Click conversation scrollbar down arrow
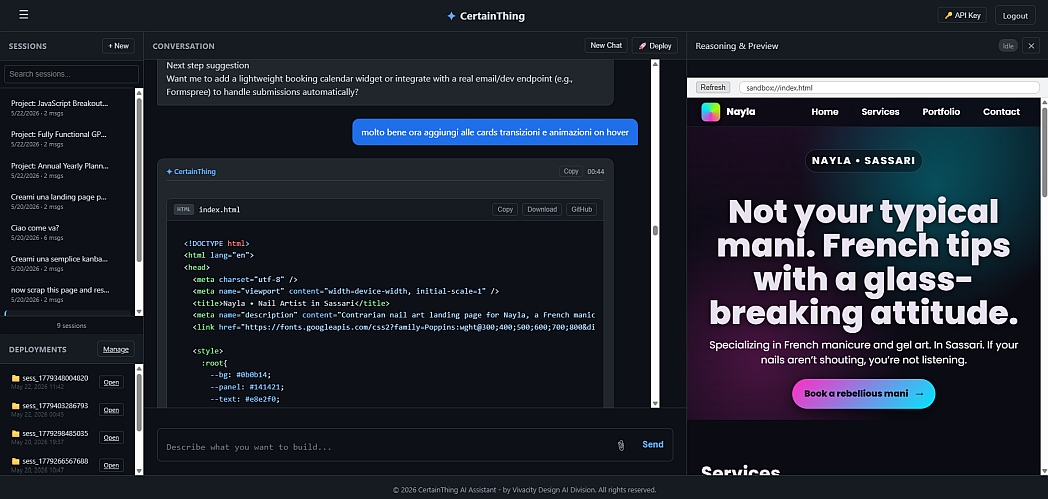The width and height of the screenshot is (1048, 499). (655, 403)
